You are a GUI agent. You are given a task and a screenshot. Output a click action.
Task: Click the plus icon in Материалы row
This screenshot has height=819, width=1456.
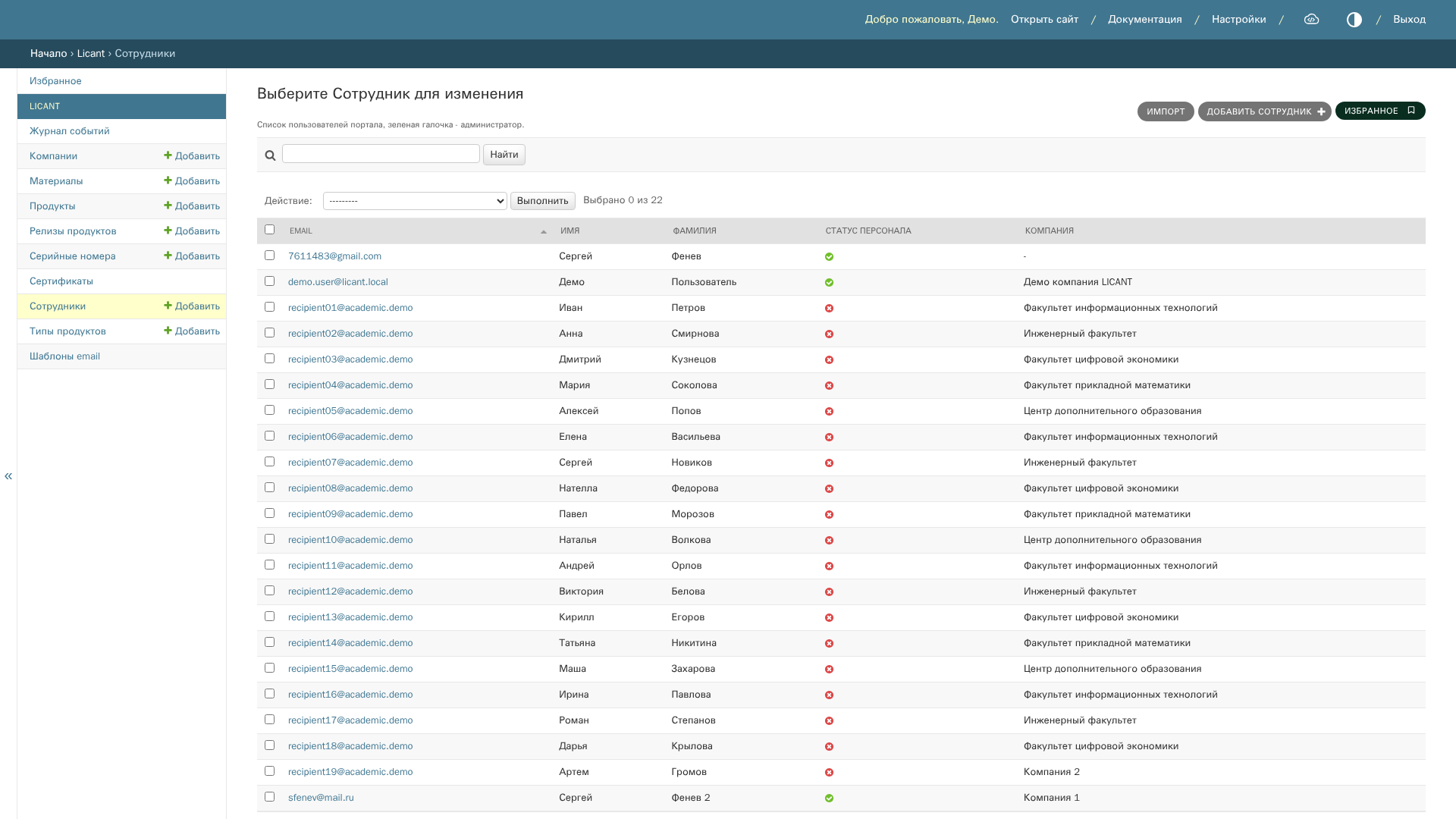point(168,180)
